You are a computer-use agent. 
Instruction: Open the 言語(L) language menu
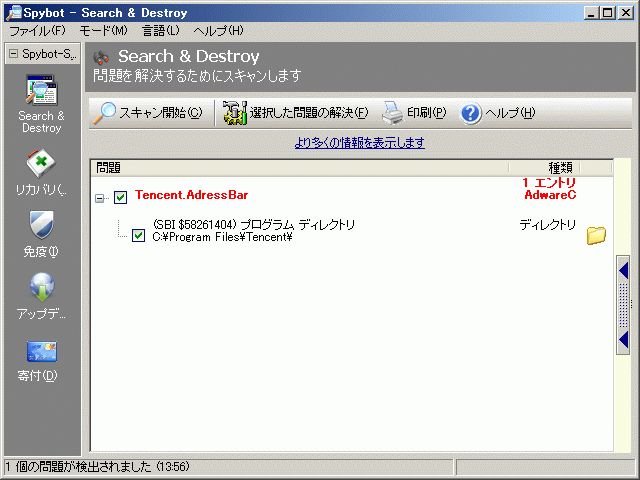click(x=160, y=31)
